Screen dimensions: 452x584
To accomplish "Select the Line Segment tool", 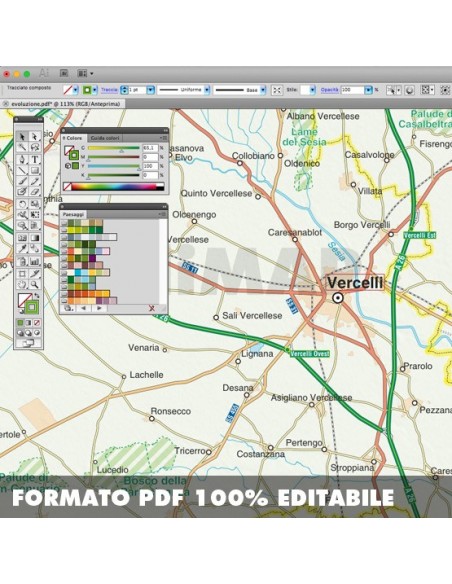I will click(22, 171).
